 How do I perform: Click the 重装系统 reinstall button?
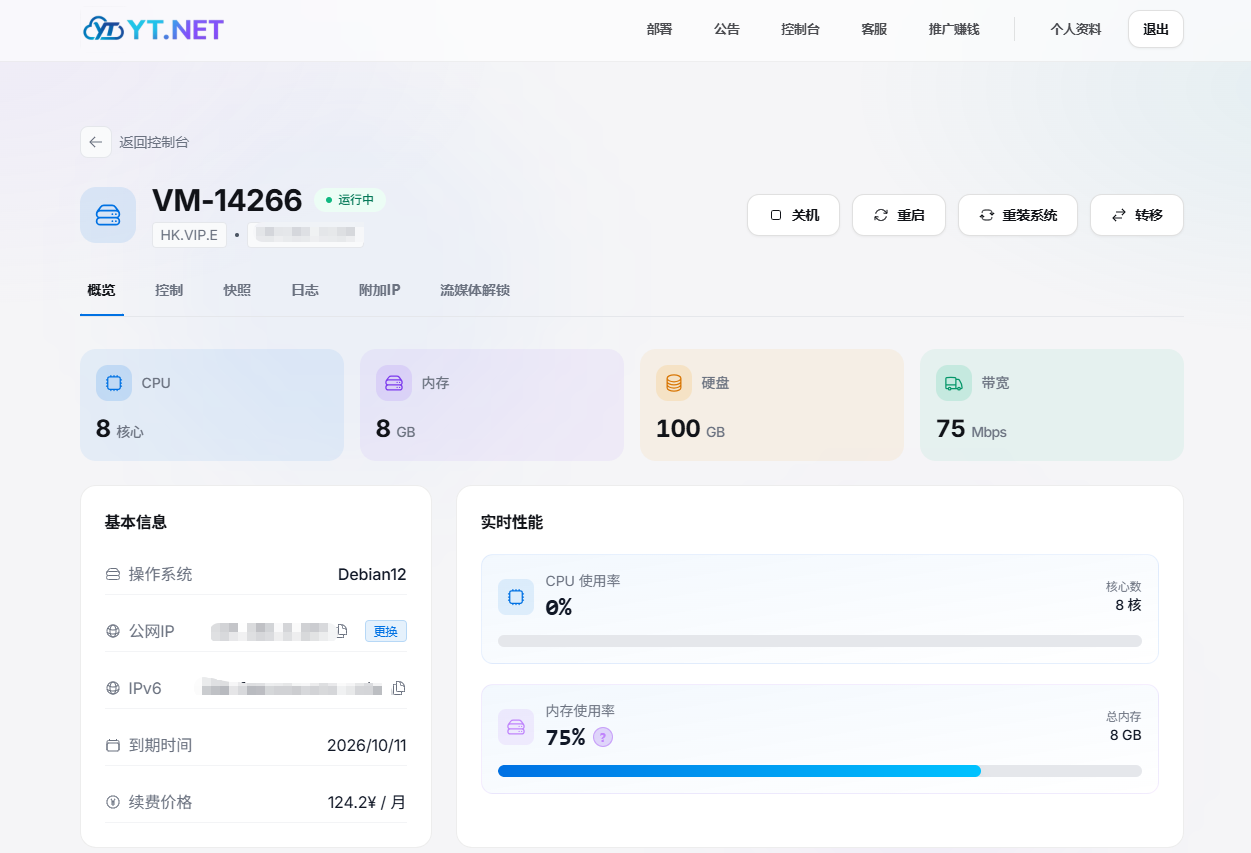tap(1018, 215)
